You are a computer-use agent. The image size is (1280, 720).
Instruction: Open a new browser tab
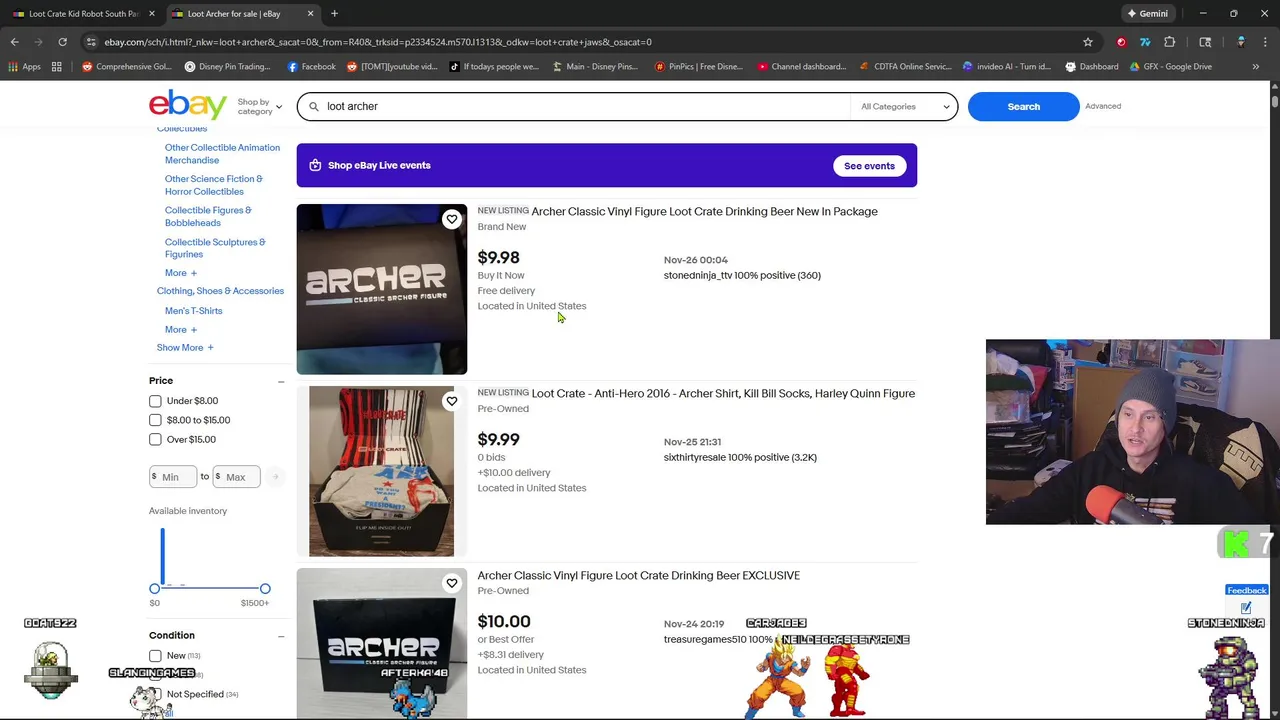point(334,14)
